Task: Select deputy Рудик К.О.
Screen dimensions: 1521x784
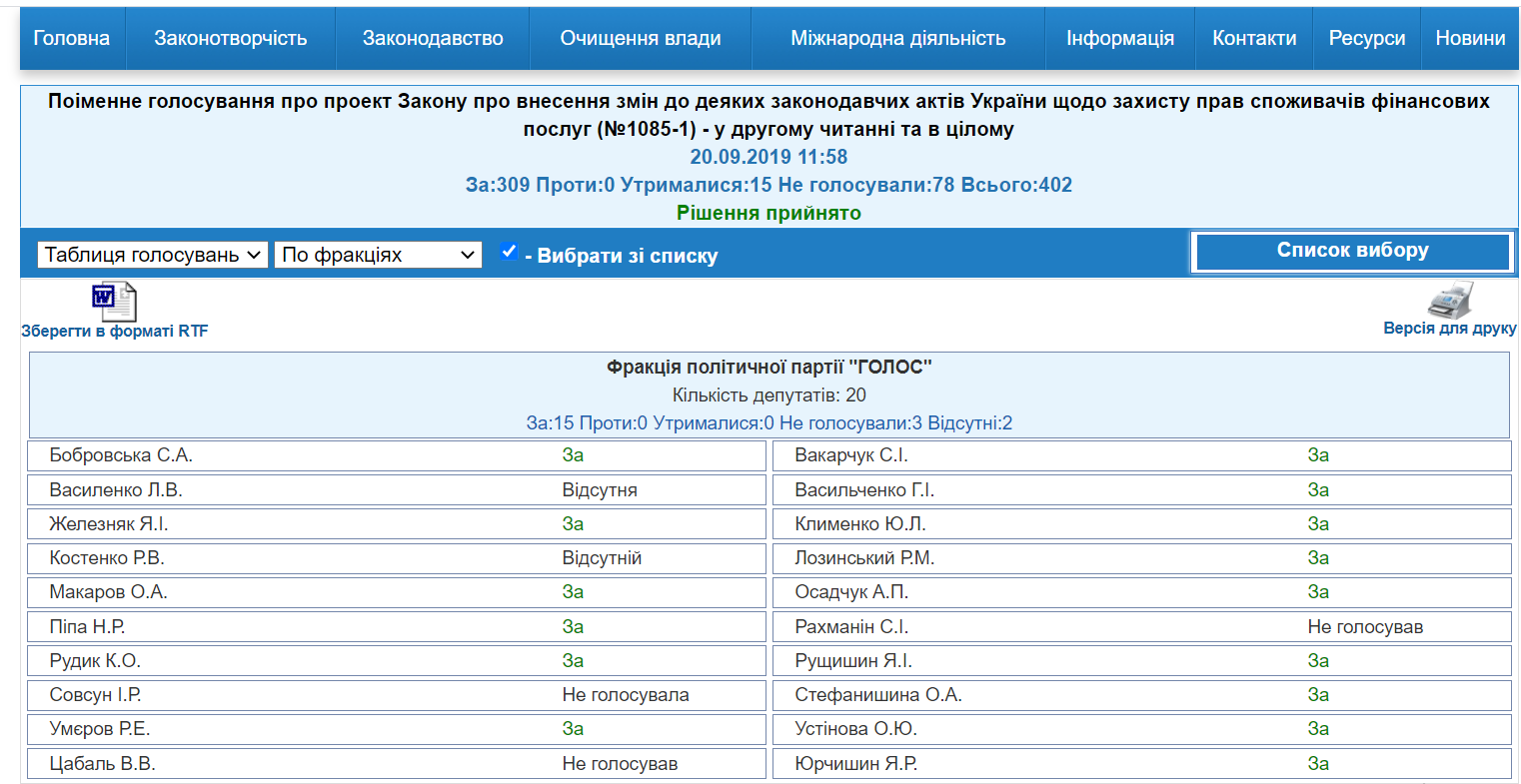Action: (95, 661)
